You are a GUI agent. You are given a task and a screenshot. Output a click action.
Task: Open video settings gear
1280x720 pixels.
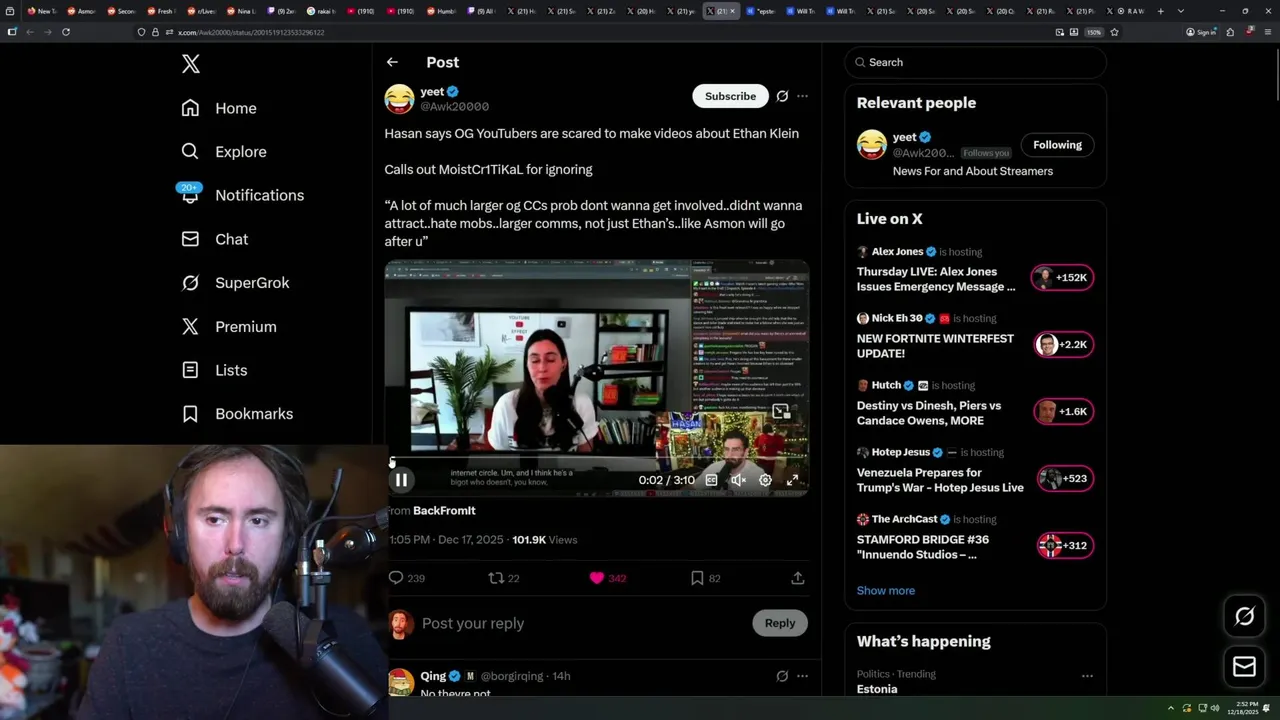click(x=765, y=480)
